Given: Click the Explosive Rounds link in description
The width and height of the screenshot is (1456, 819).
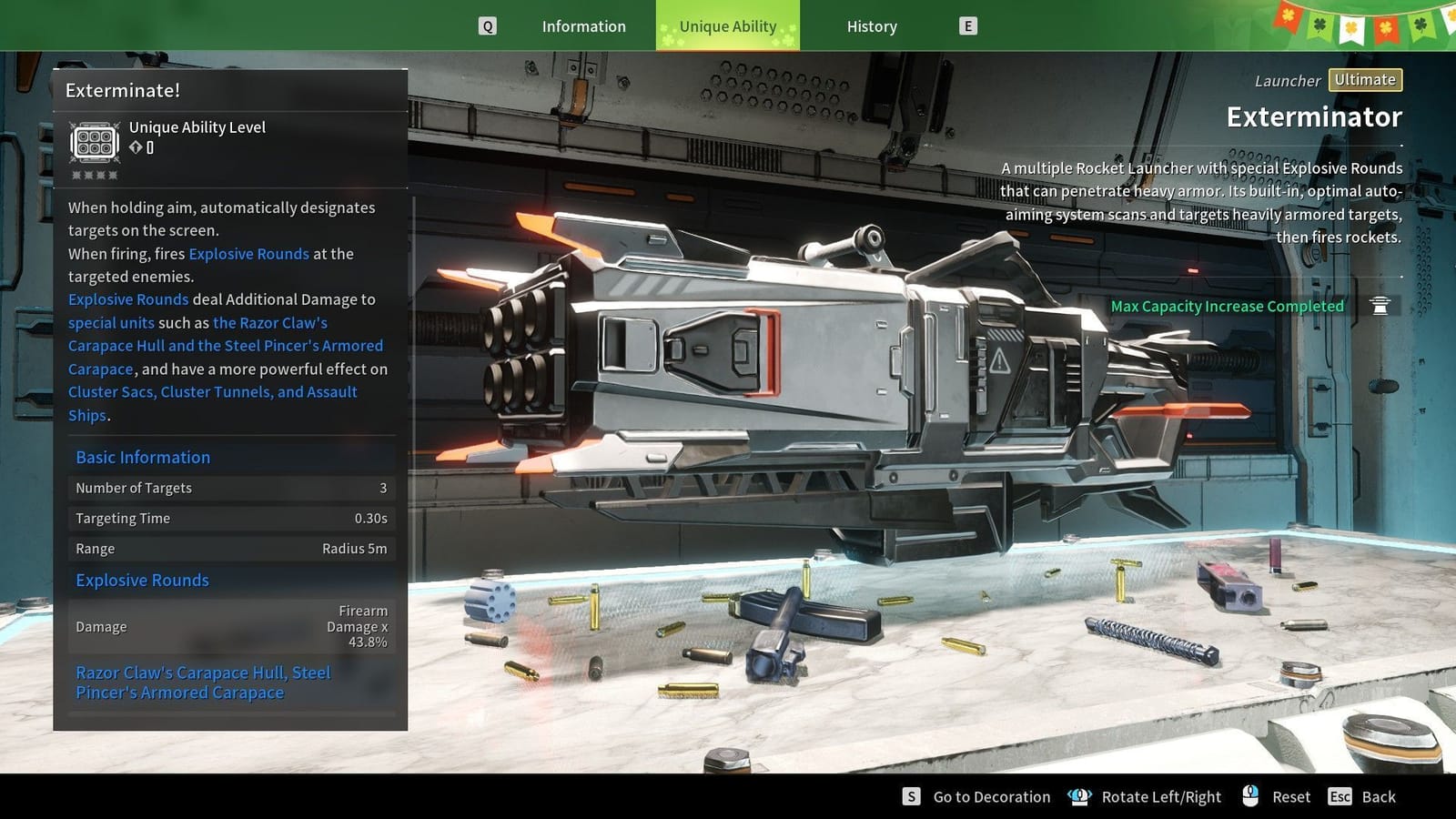Looking at the screenshot, I should click(x=248, y=254).
